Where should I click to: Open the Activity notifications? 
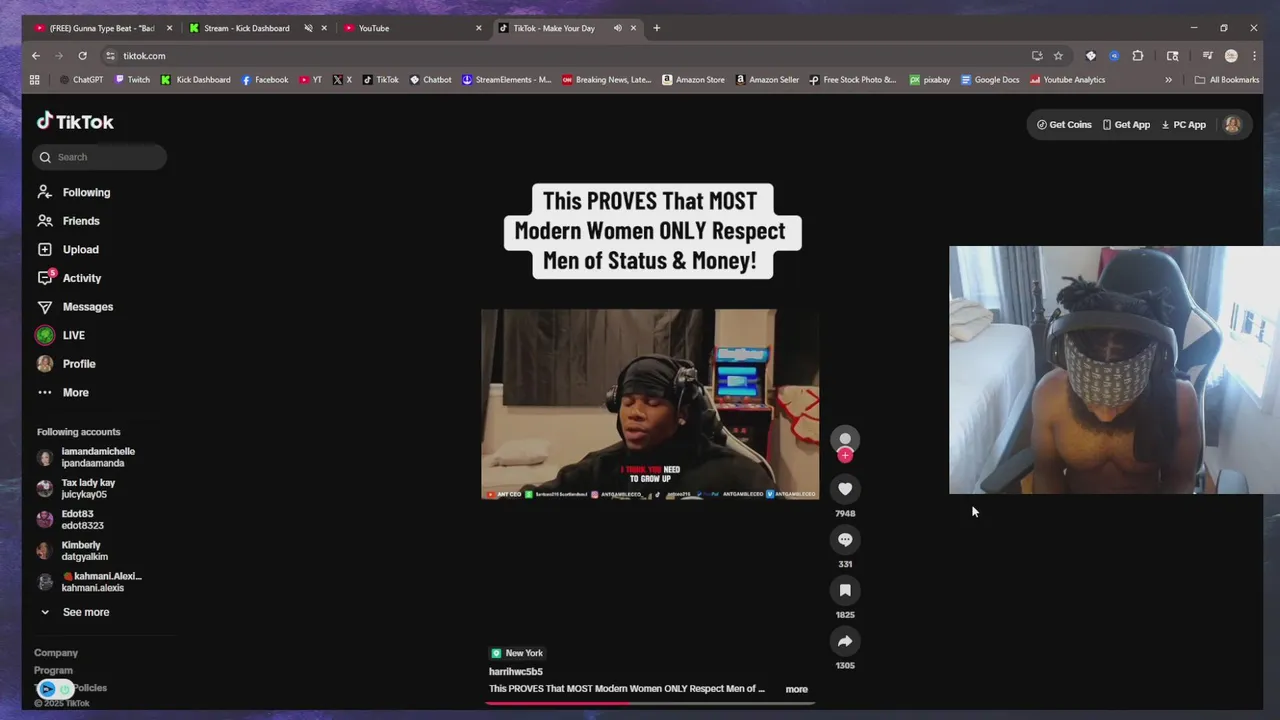[69, 278]
